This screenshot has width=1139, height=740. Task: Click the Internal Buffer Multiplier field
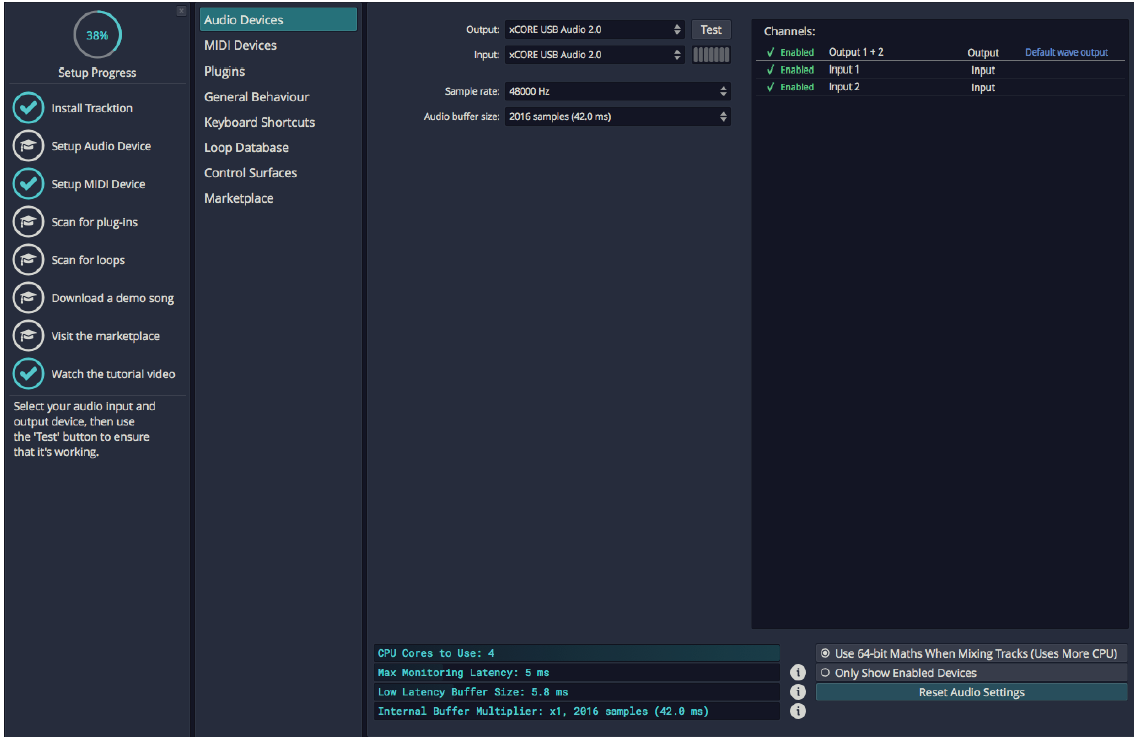[577, 711]
